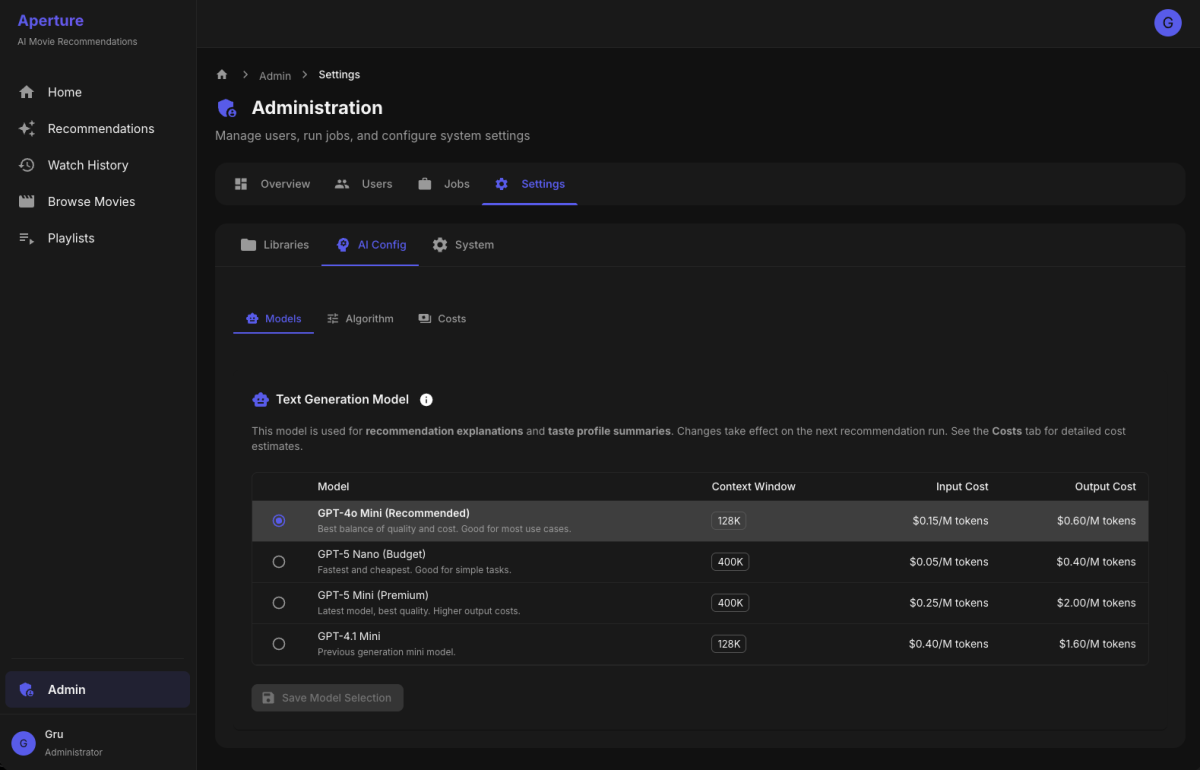Open the Costs sub-tab
Image resolution: width=1200 pixels, height=770 pixels.
(441, 319)
